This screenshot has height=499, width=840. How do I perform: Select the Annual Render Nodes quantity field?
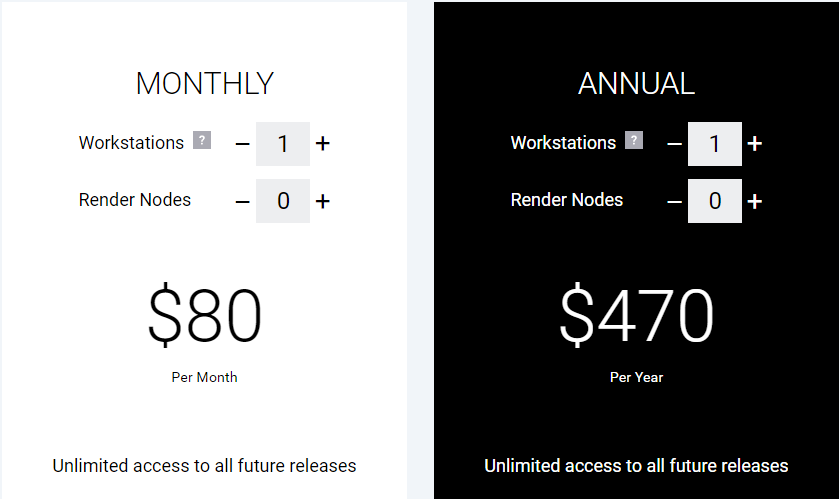click(x=715, y=201)
